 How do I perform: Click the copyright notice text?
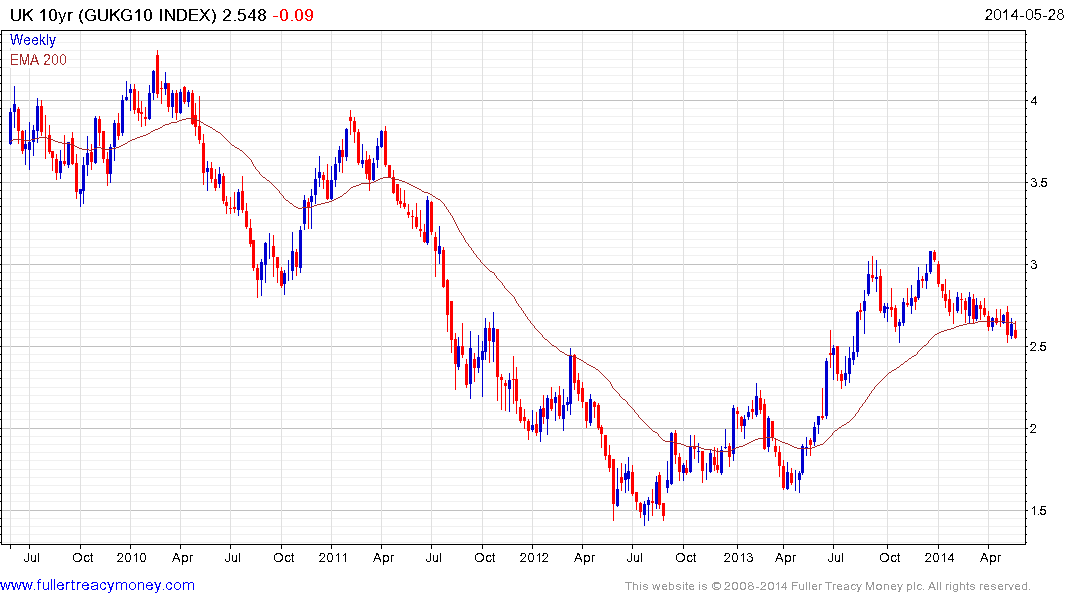828,586
